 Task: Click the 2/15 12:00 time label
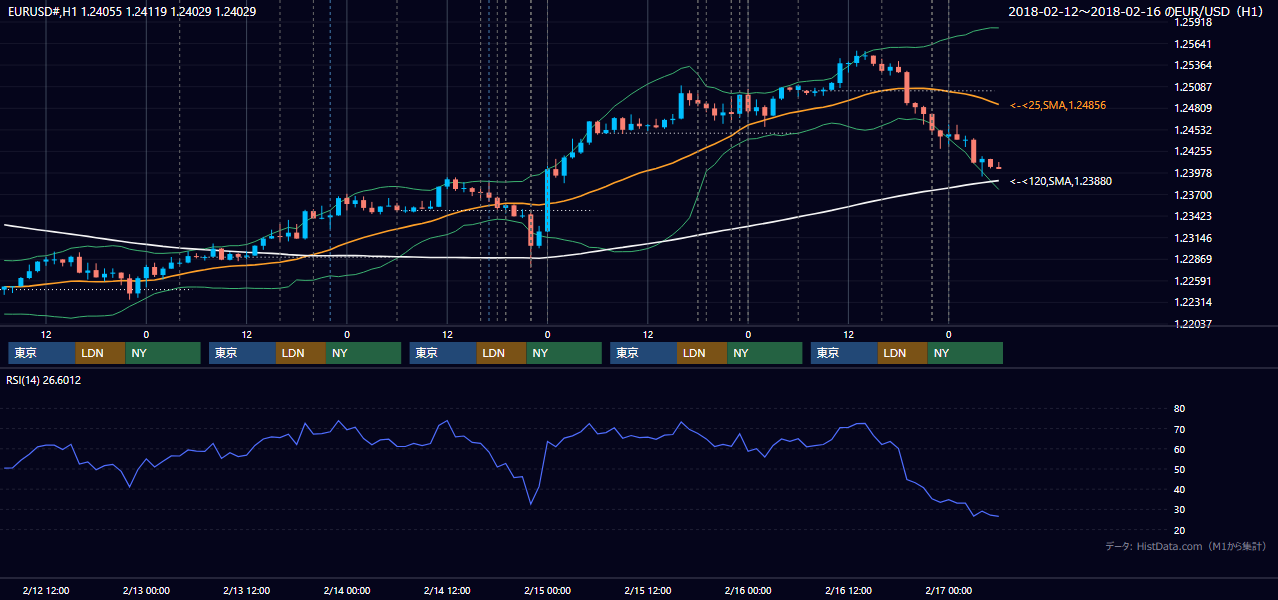[x=647, y=590]
